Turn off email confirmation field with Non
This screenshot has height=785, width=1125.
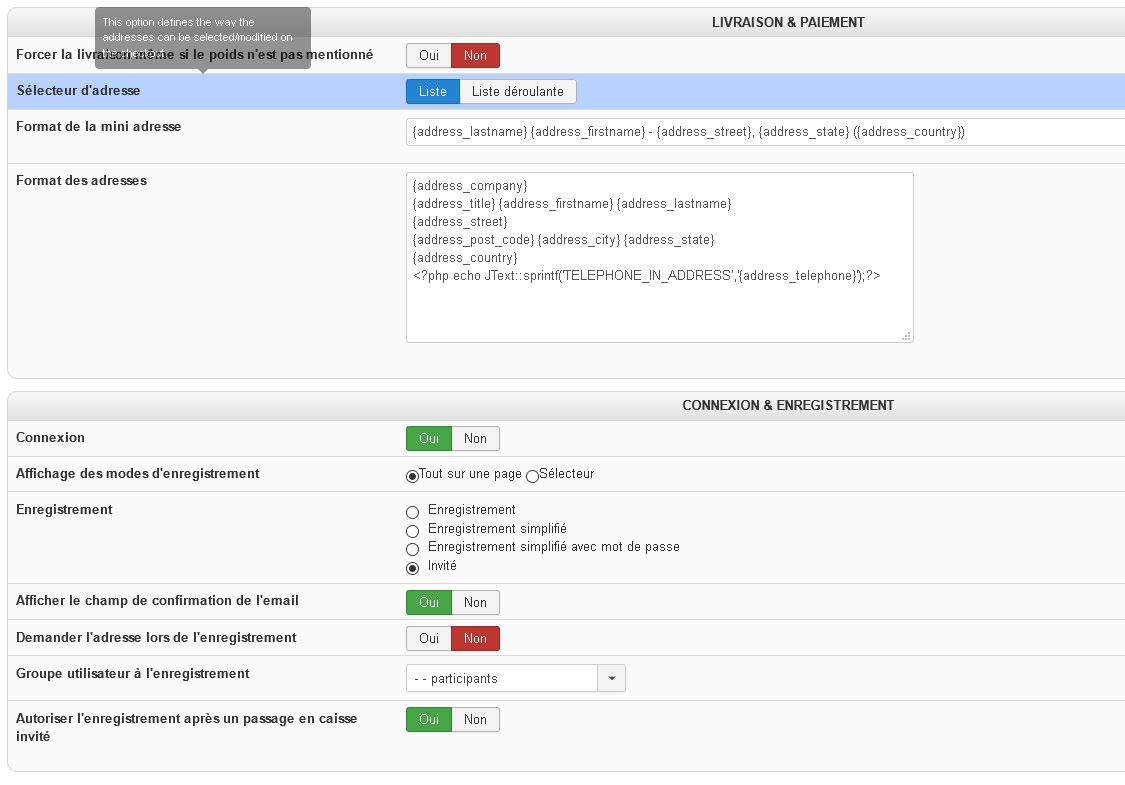pos(475,603)
